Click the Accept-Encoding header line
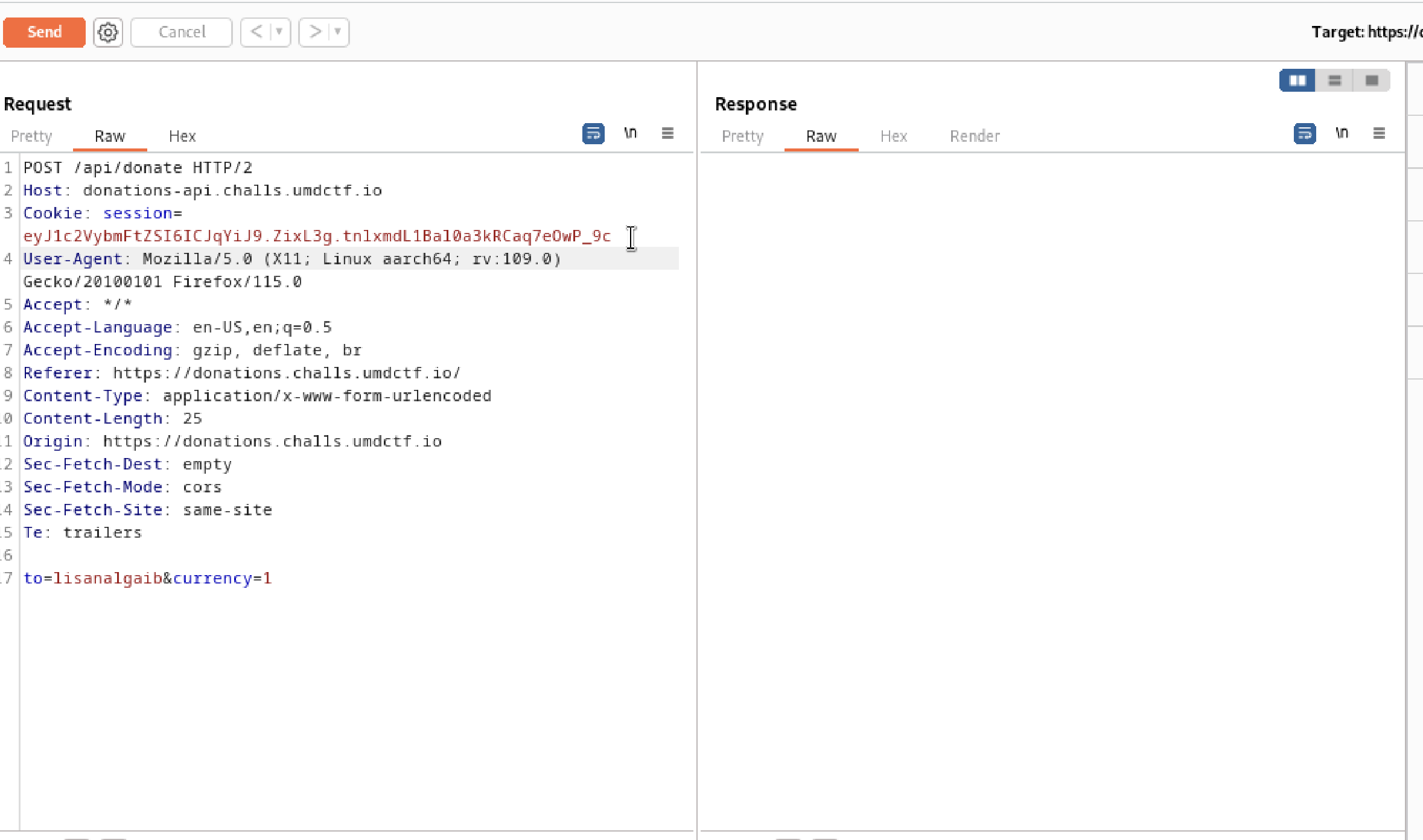The width and height of the screenshot is (1423, 840). [x=193, y=351]
